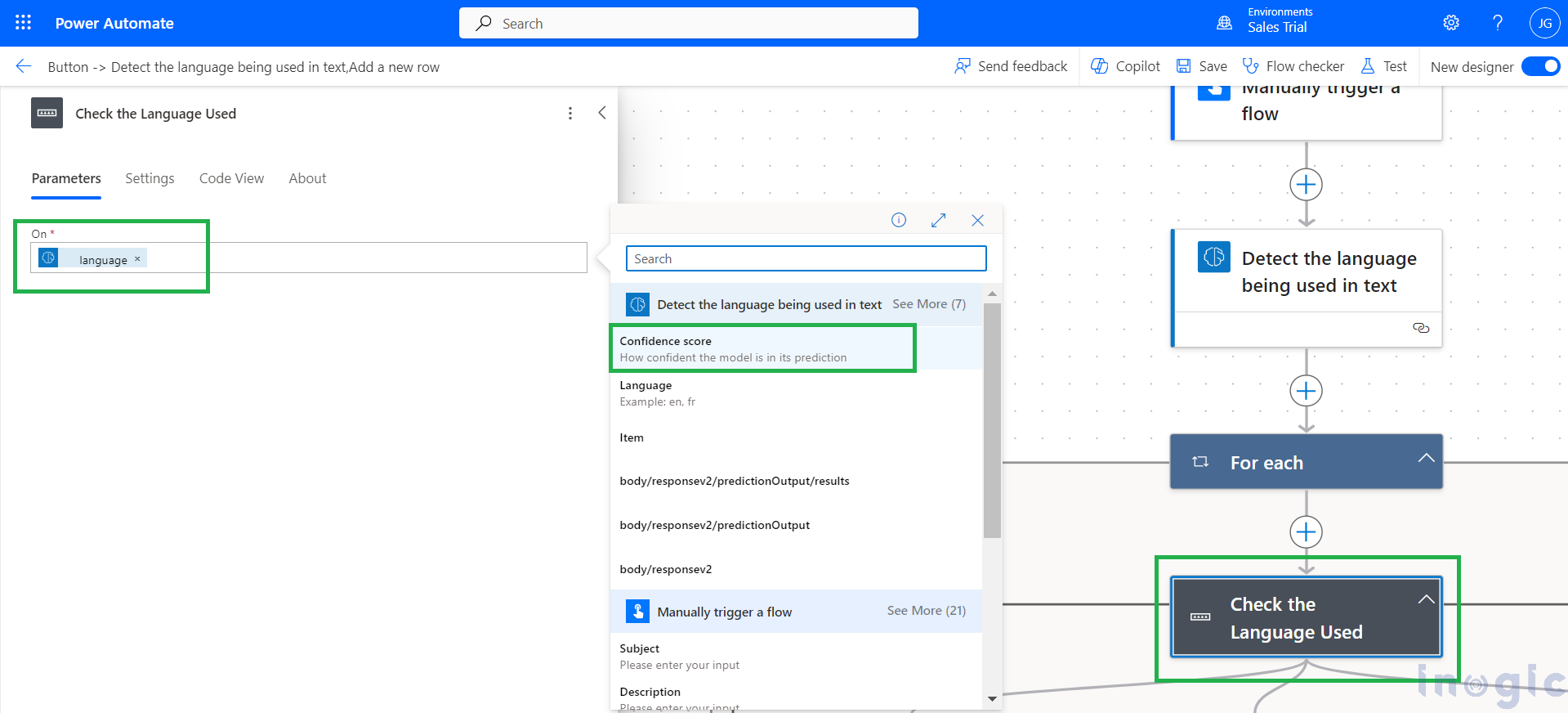Collapse the left parameters panel chevron
Viewport: 1568px width, 713px height.
(x=602, y=113)
